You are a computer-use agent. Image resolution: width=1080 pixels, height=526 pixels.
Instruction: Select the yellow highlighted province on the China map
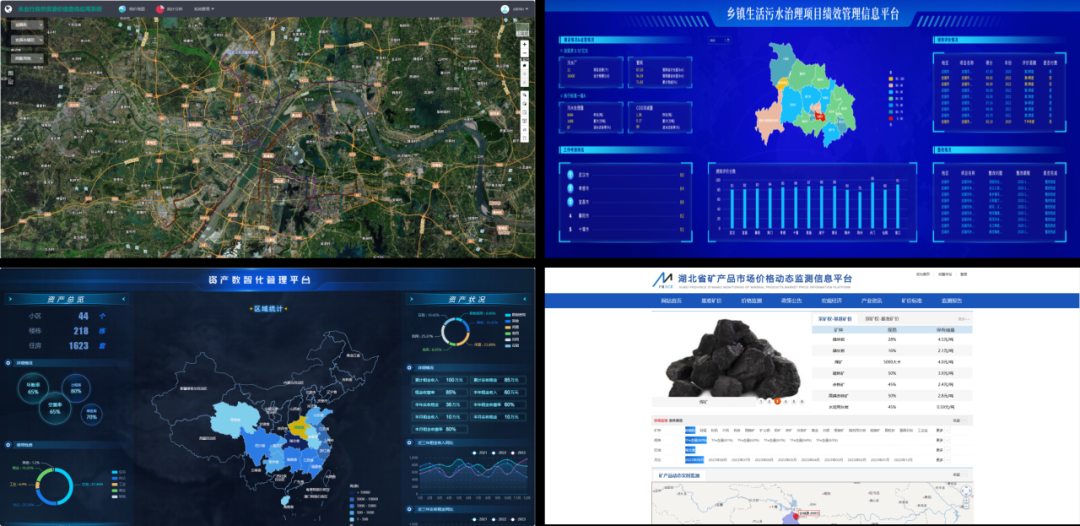297,426
